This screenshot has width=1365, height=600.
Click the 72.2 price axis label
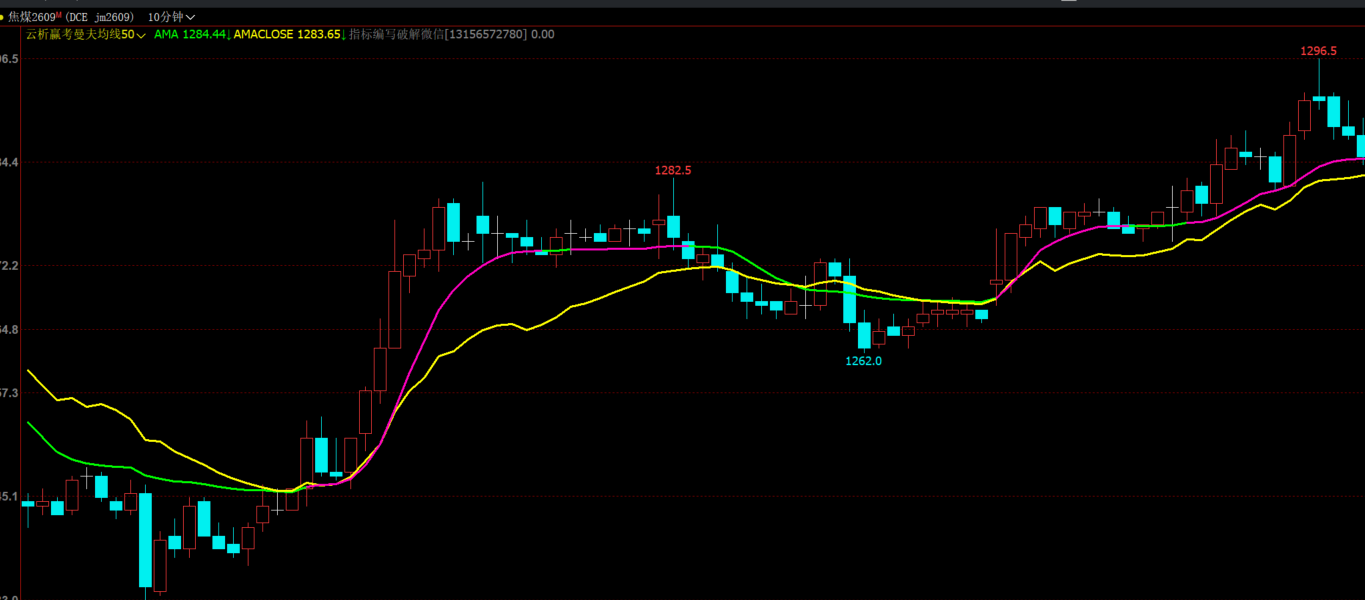coord(9,266)
